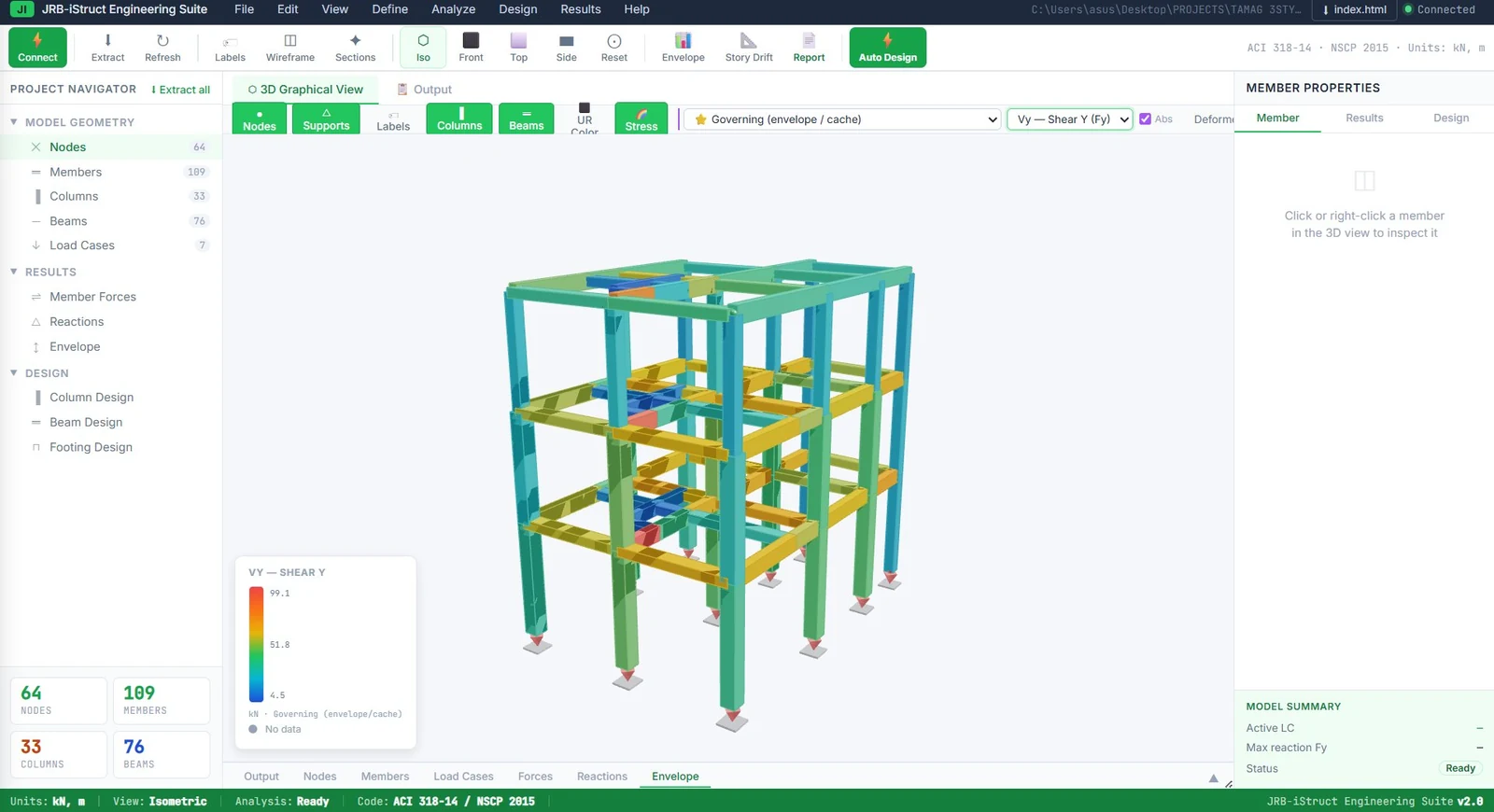Open the Governing envelope load case dropdown
Screen dimensions: 1494x812
click(843, 119)
